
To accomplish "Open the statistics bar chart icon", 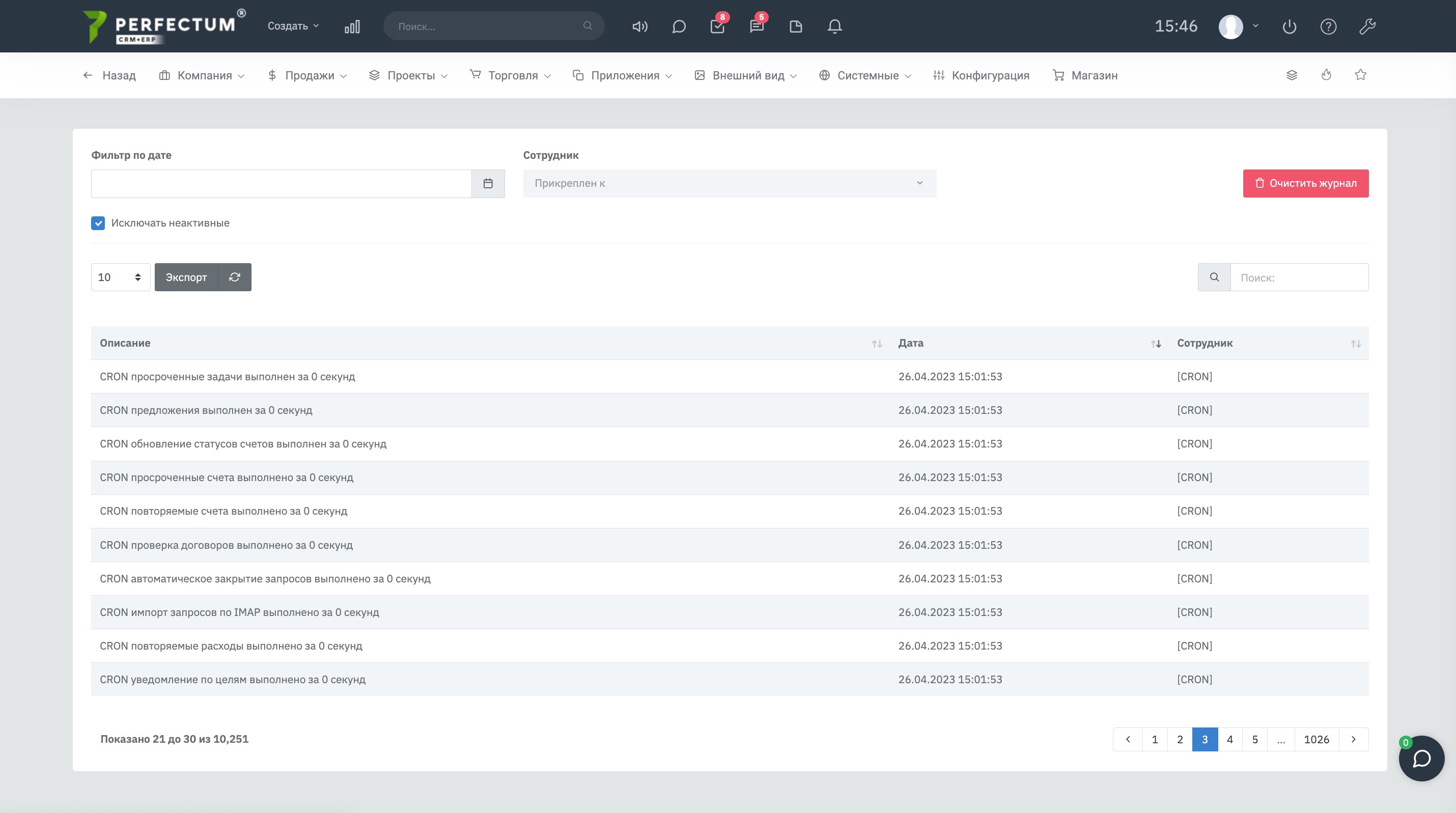I will pyautogui.click(x=352, y=26).
